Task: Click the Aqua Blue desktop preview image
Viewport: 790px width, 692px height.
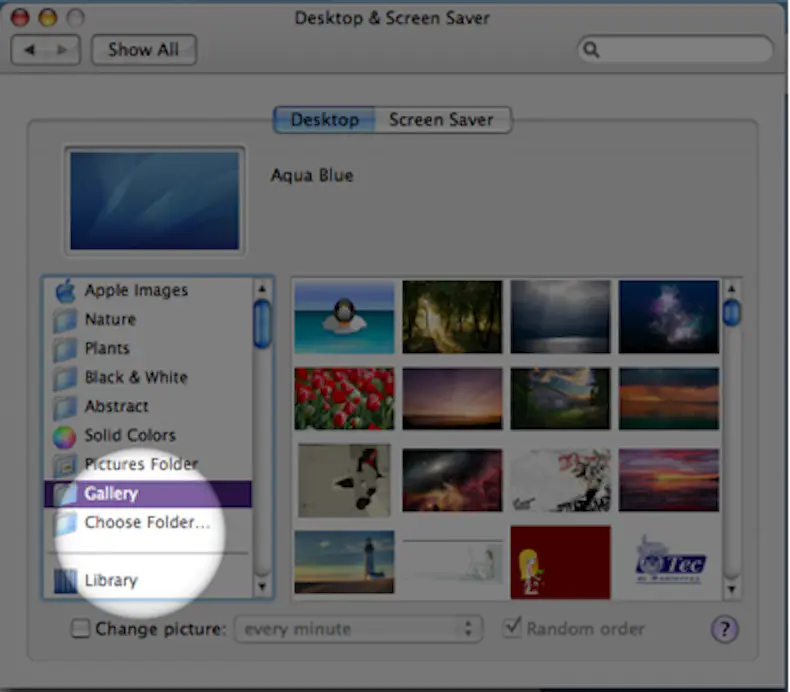Action: tap(155, 201)
